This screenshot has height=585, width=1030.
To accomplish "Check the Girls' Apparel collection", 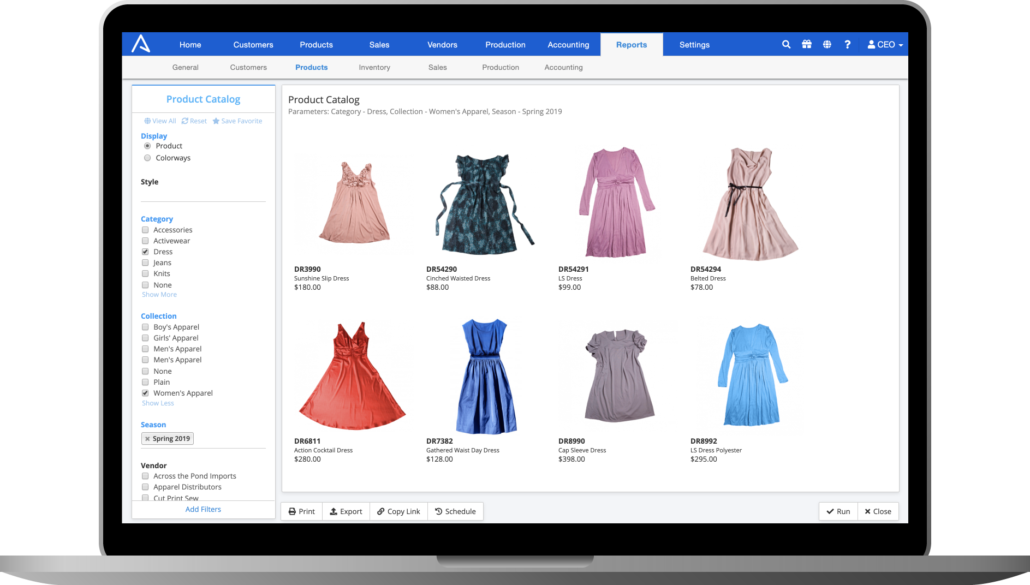I will pos(145,338).
